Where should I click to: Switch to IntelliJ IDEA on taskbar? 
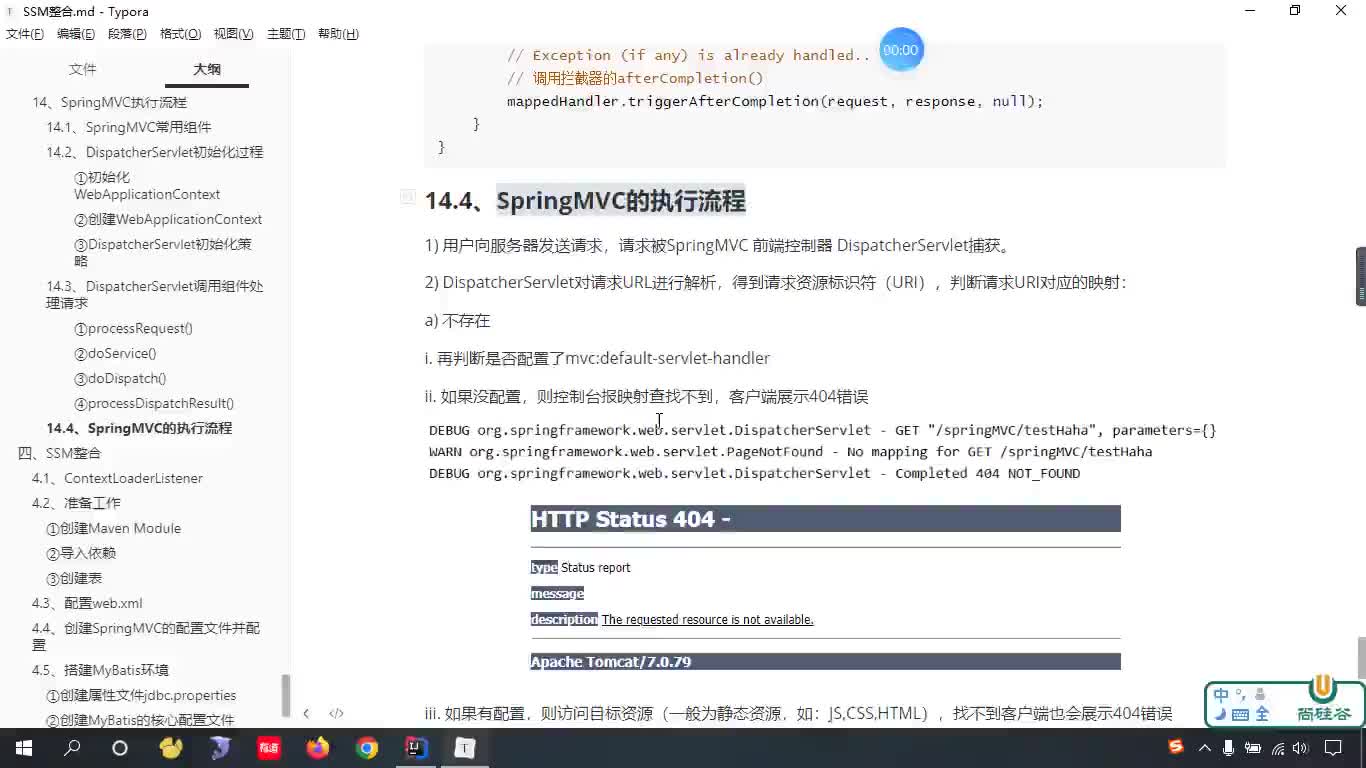pyautogui.click(x=416, y=747)
